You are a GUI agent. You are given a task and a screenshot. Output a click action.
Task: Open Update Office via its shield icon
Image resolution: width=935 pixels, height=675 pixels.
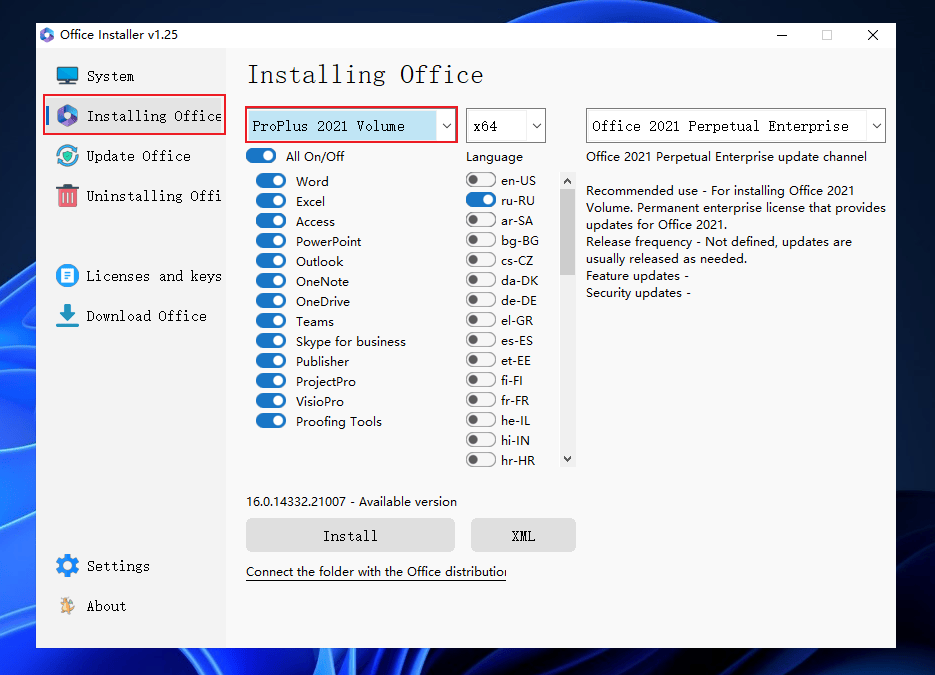click(67, 156)
